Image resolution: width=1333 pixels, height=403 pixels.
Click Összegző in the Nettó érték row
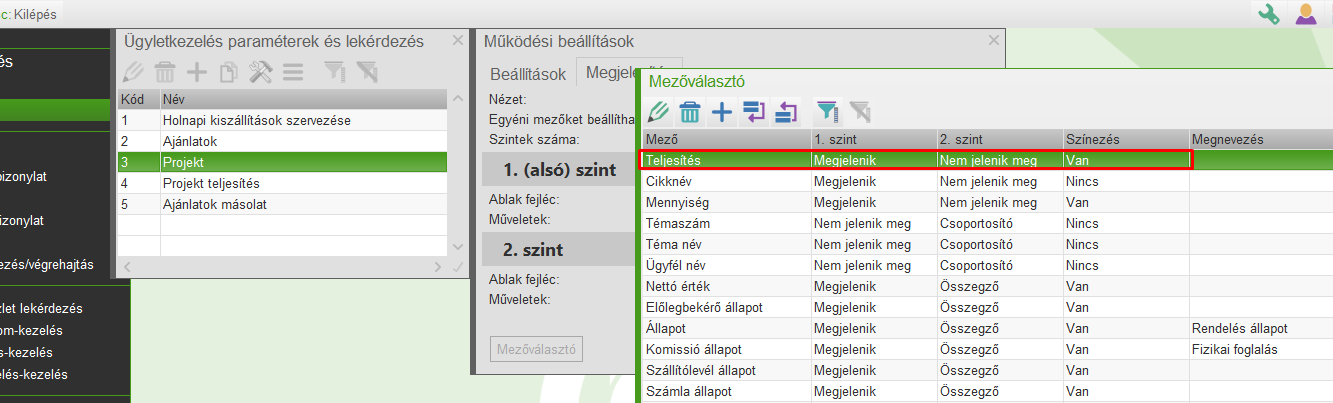pos(998,286)
